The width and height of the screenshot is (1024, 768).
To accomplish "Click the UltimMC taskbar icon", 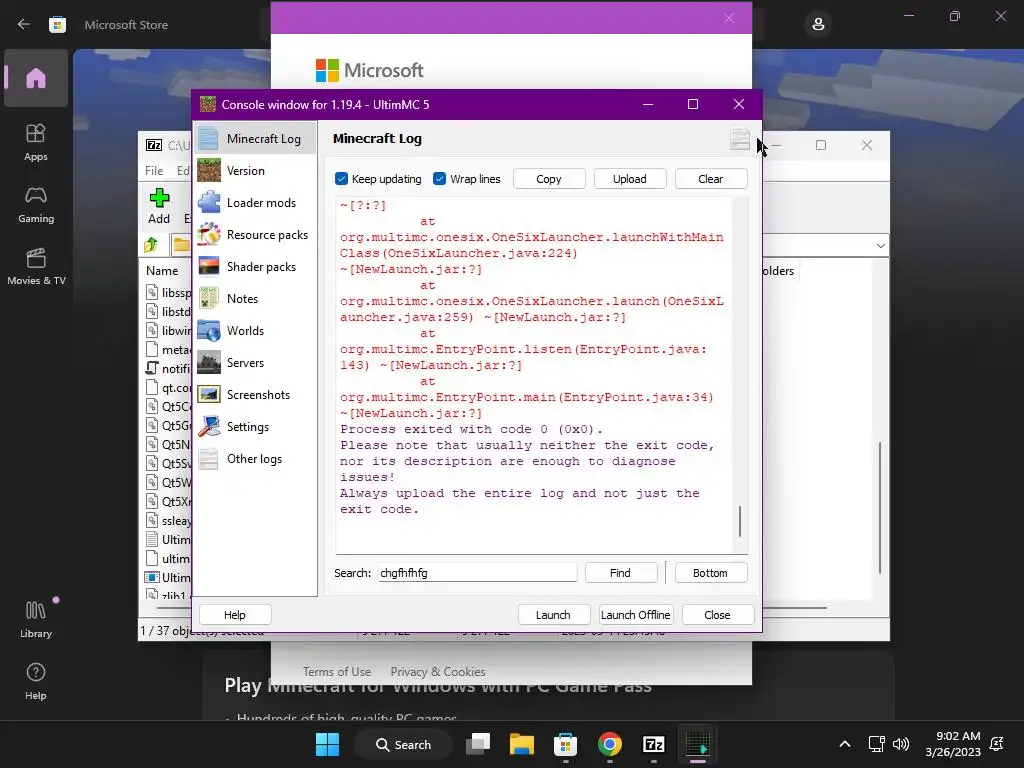I will pyautogui.click(x=697, y=744).
